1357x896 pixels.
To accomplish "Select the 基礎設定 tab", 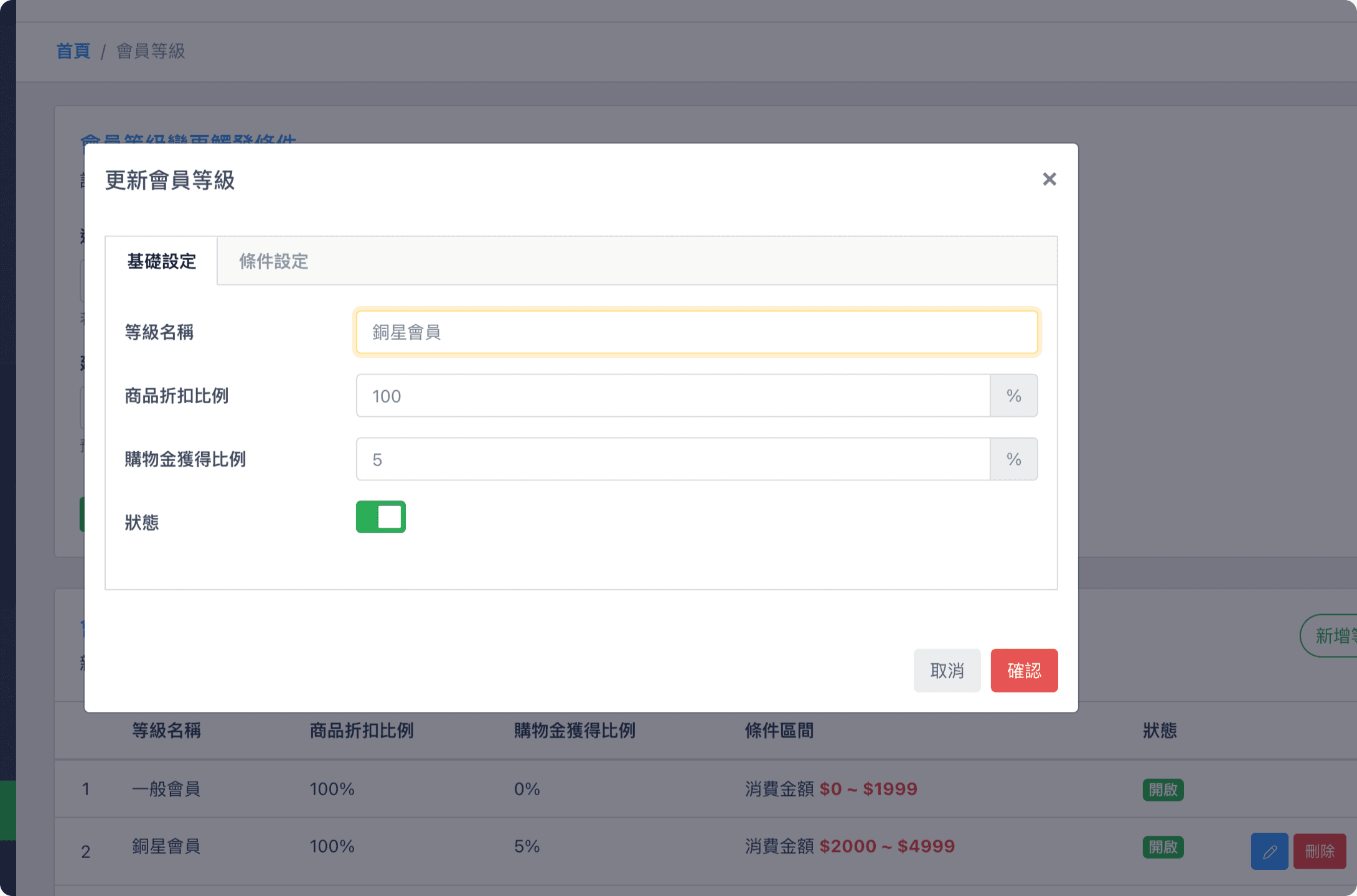I will pos(161,261).
